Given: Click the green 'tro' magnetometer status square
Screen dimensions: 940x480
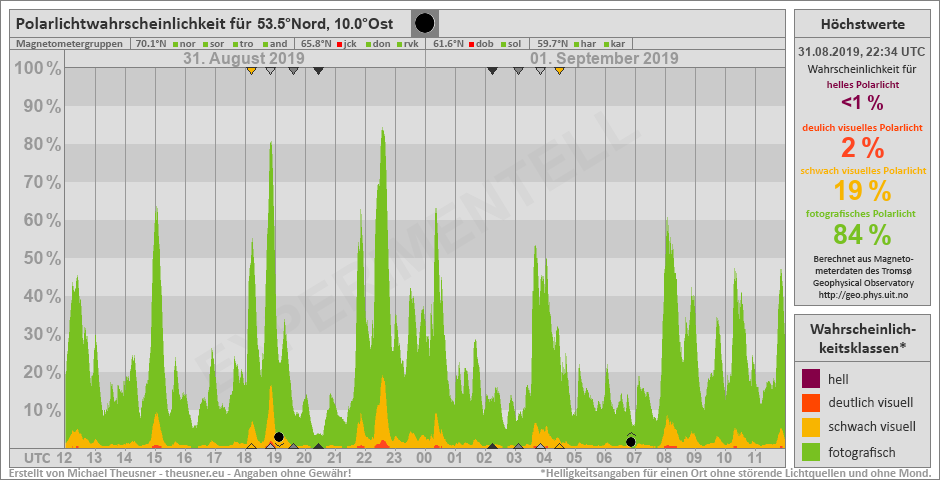Looking at the screenshot, I should (234, 44).
